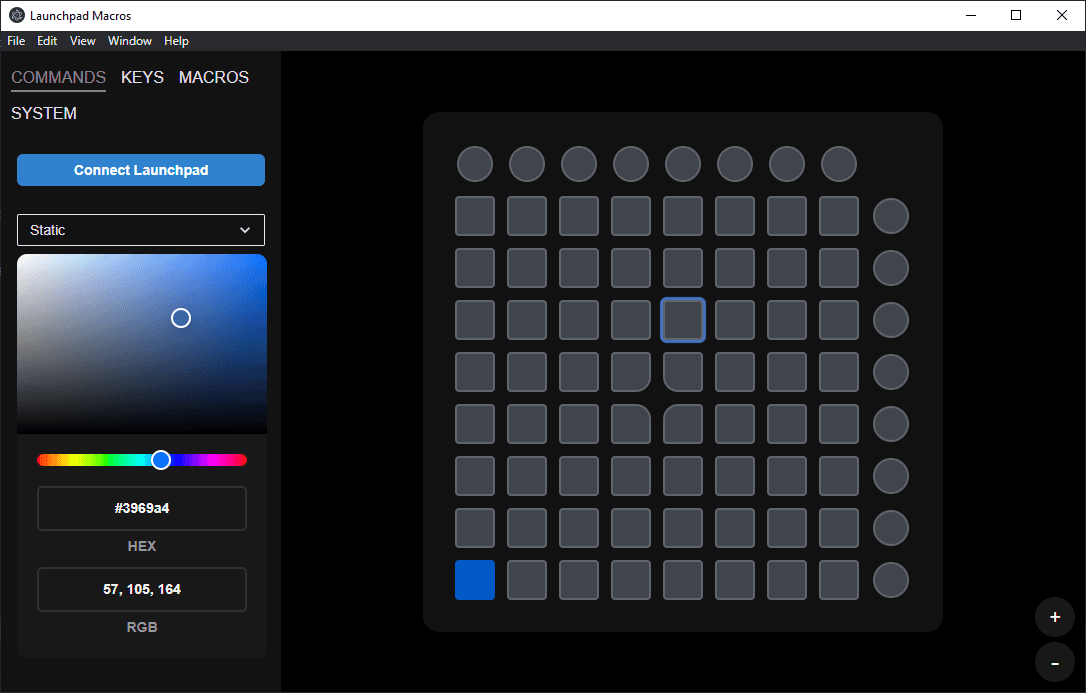Click the RGB field showing 57, 105, 164
This screenshot has height=693, width=1086.
tap(141, 589)
